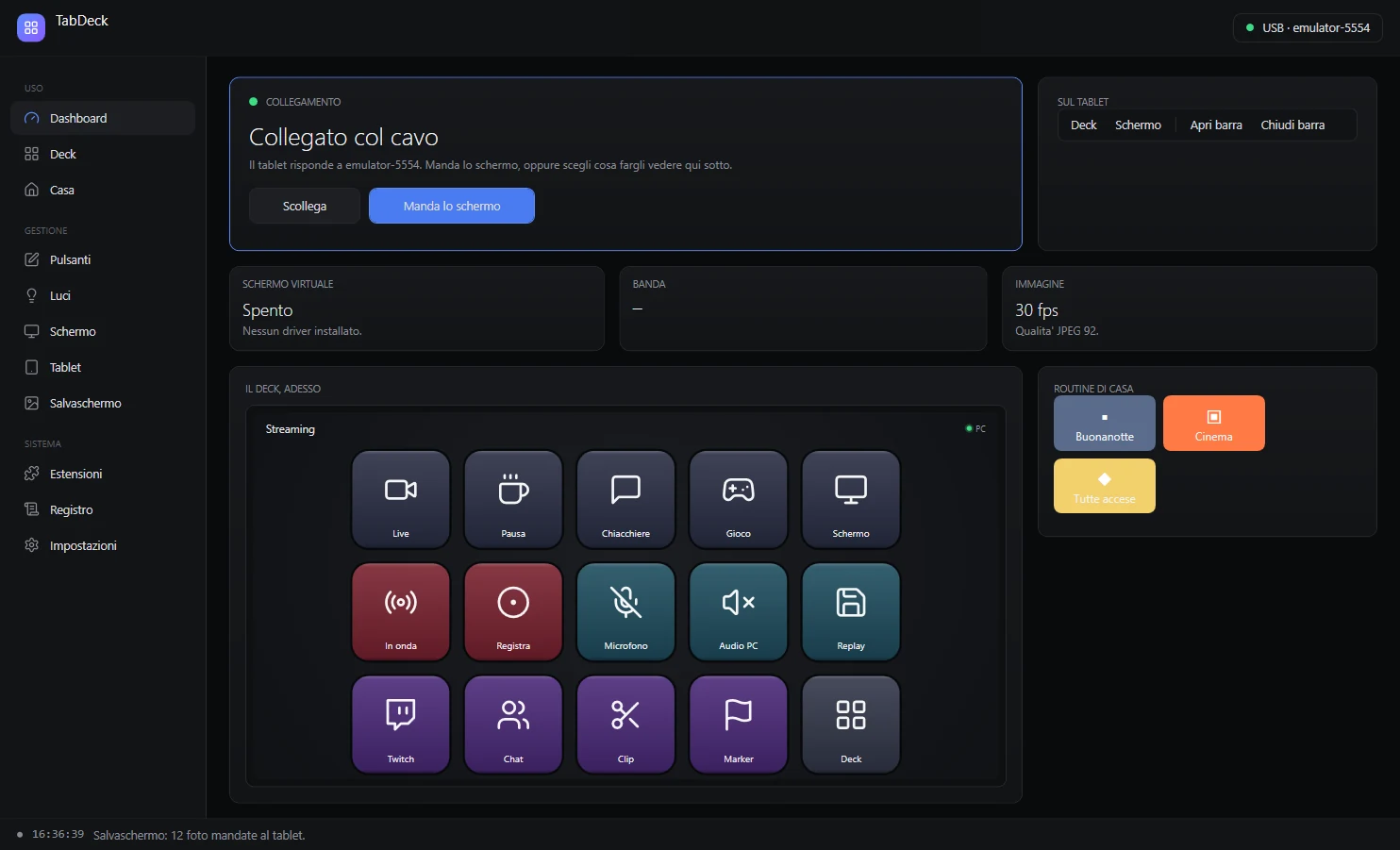
Task: View the Registro log page
Action: [x=103, y=509]
